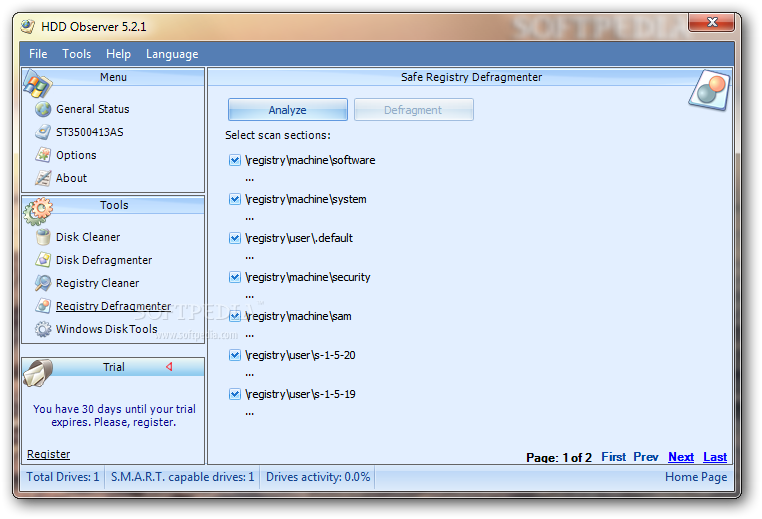Click the Prev page link
This screenshot has height=519, width=762.
(x=646, y=457)
